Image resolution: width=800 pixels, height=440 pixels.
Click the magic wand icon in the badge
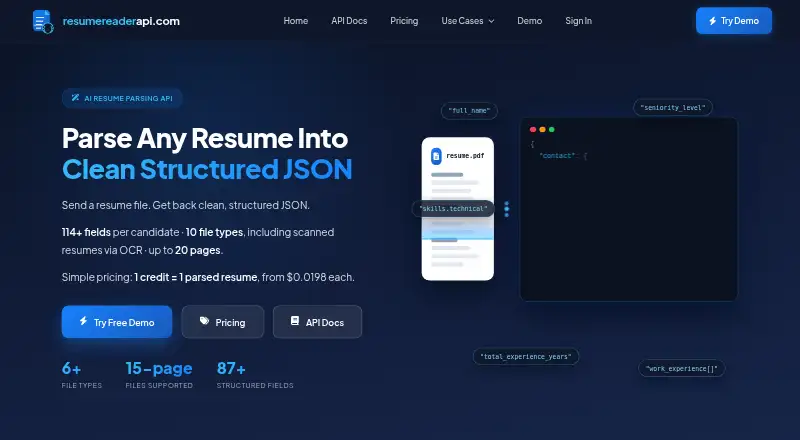(75, 97)
